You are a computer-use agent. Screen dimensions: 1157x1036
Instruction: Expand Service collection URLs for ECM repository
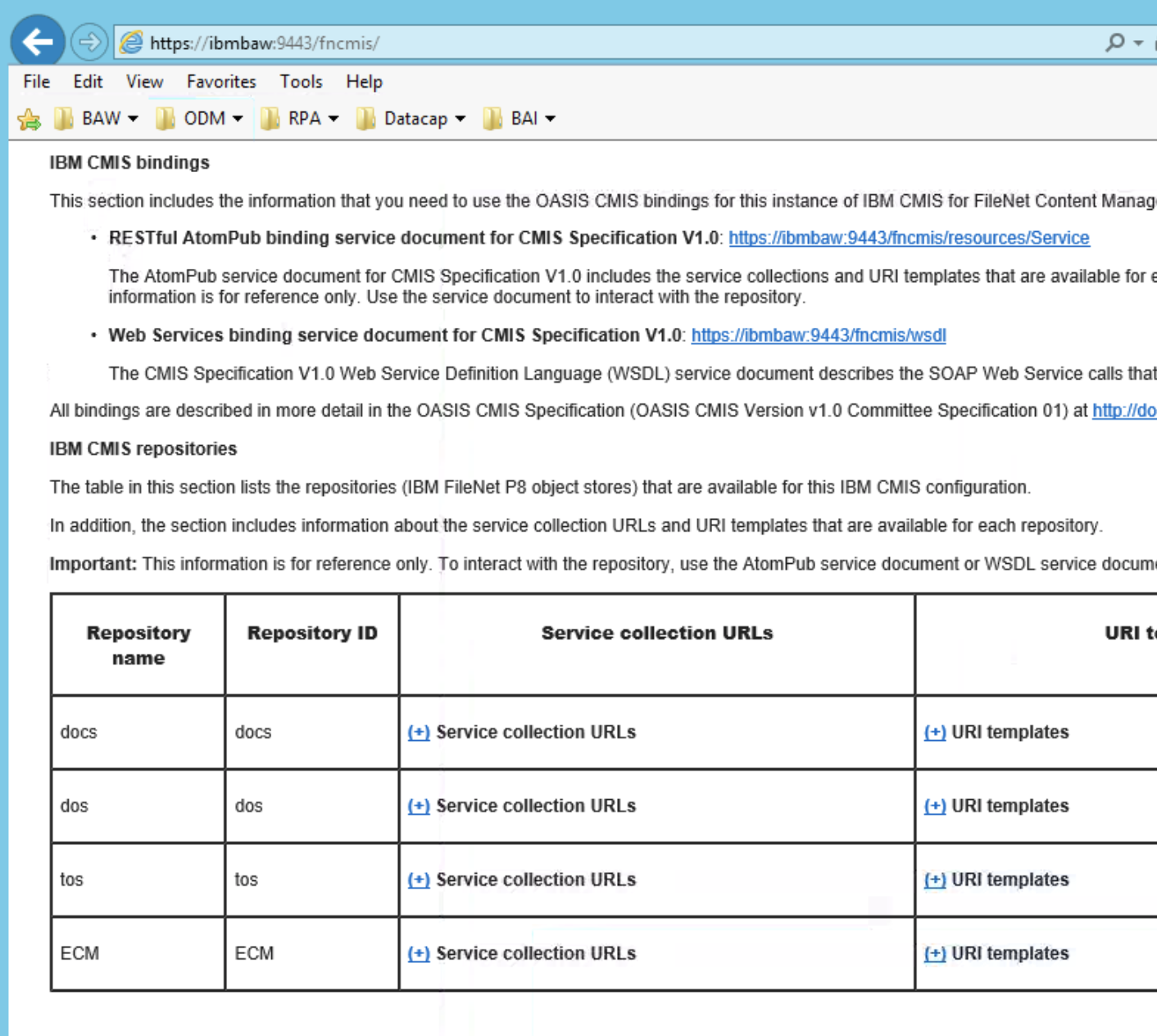[419, 953]
